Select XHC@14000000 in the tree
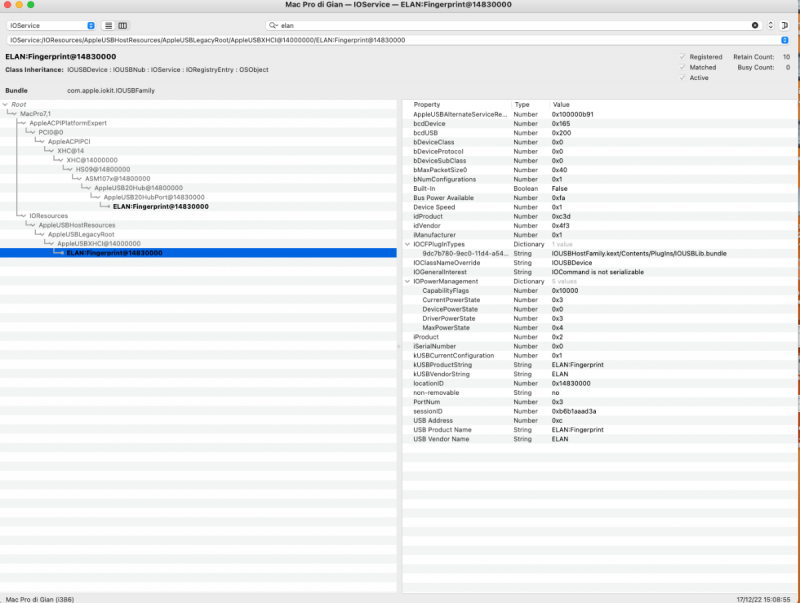 tap(92, 160)
